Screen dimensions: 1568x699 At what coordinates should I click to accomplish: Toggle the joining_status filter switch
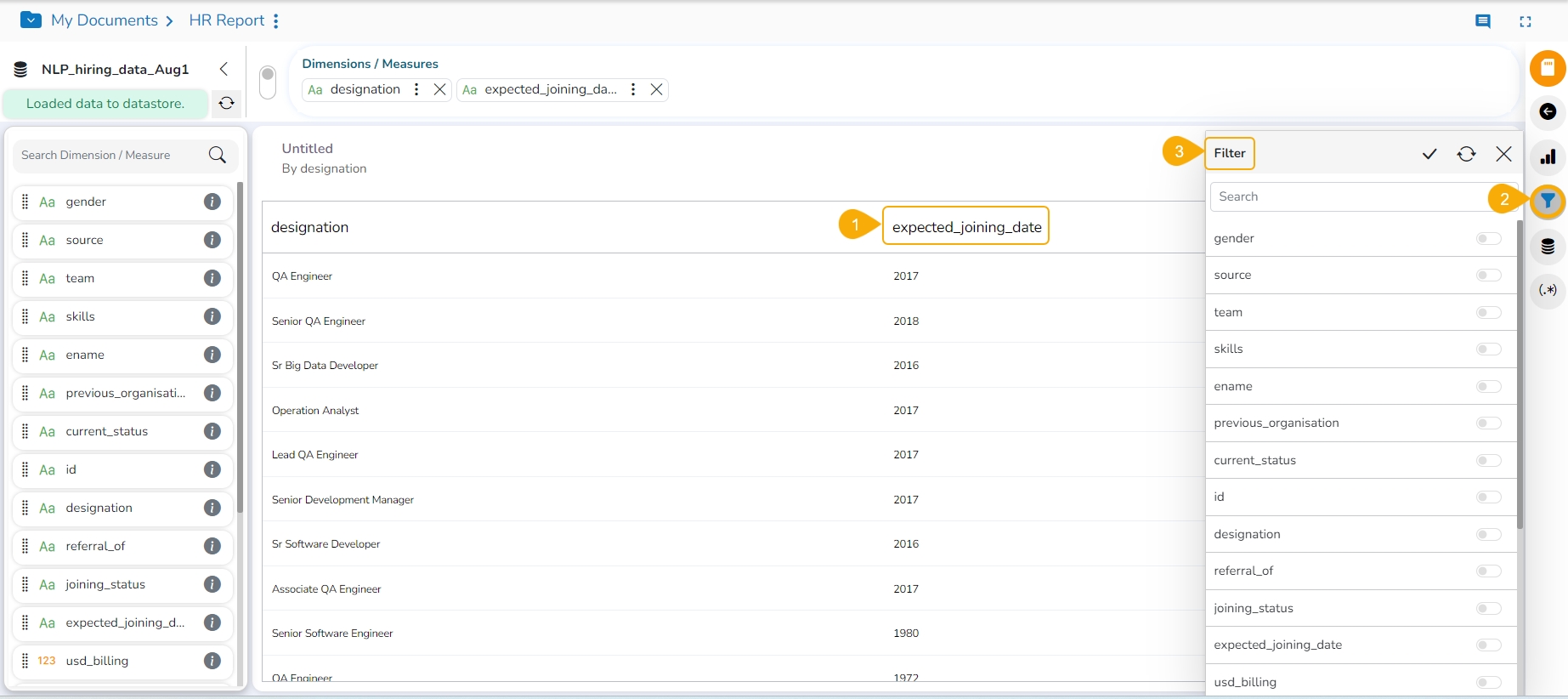[x=1488, y=609]
